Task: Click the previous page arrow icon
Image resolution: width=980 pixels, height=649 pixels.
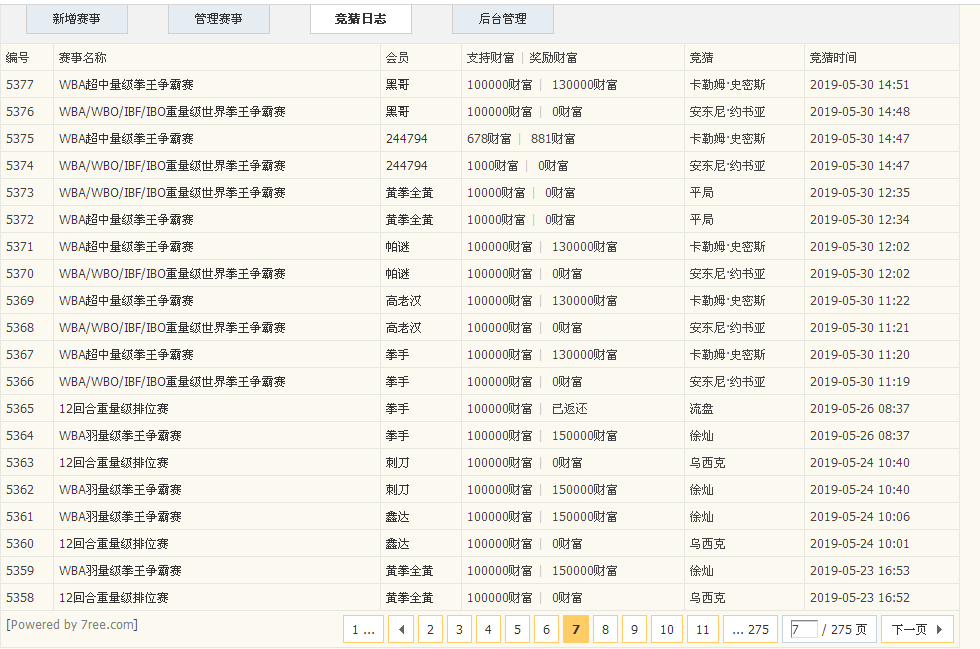Action: [x=401, y=629]
